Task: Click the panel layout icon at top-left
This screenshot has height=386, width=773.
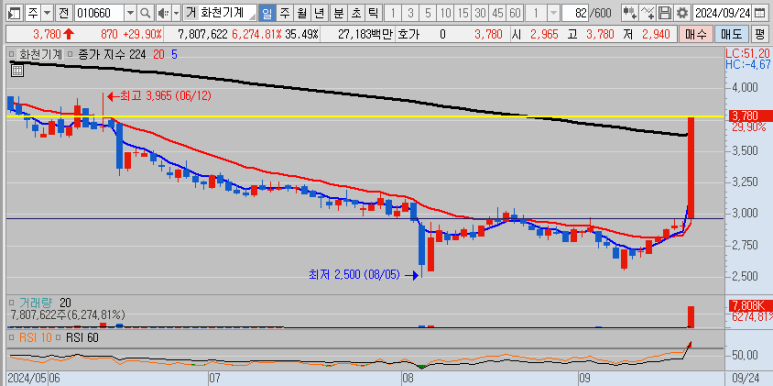Action: [x=16, y=13]
